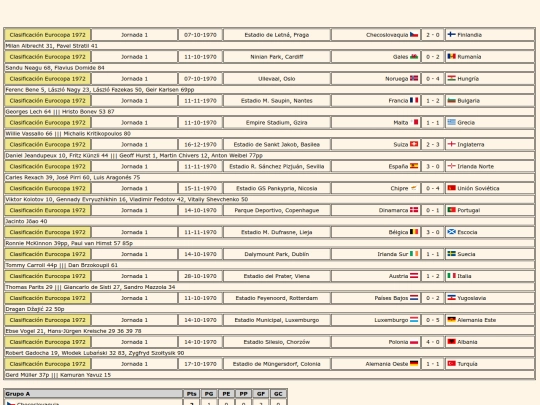Click venue Ninian Park, Cardiff
540x405 pixels.
pyautogui.click(x=277, y=57)
